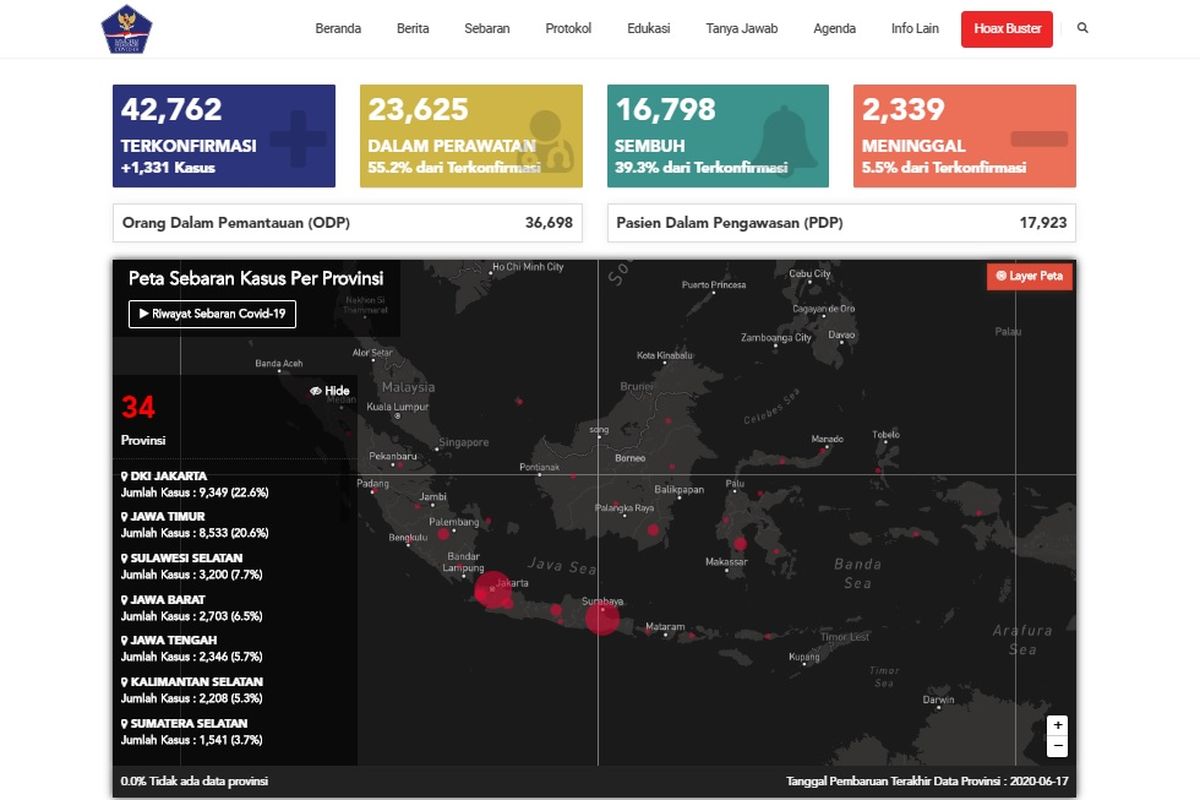Click the DKI Jakarta location pin
This screenshot has width=1200, height=800.
(125, 477)
